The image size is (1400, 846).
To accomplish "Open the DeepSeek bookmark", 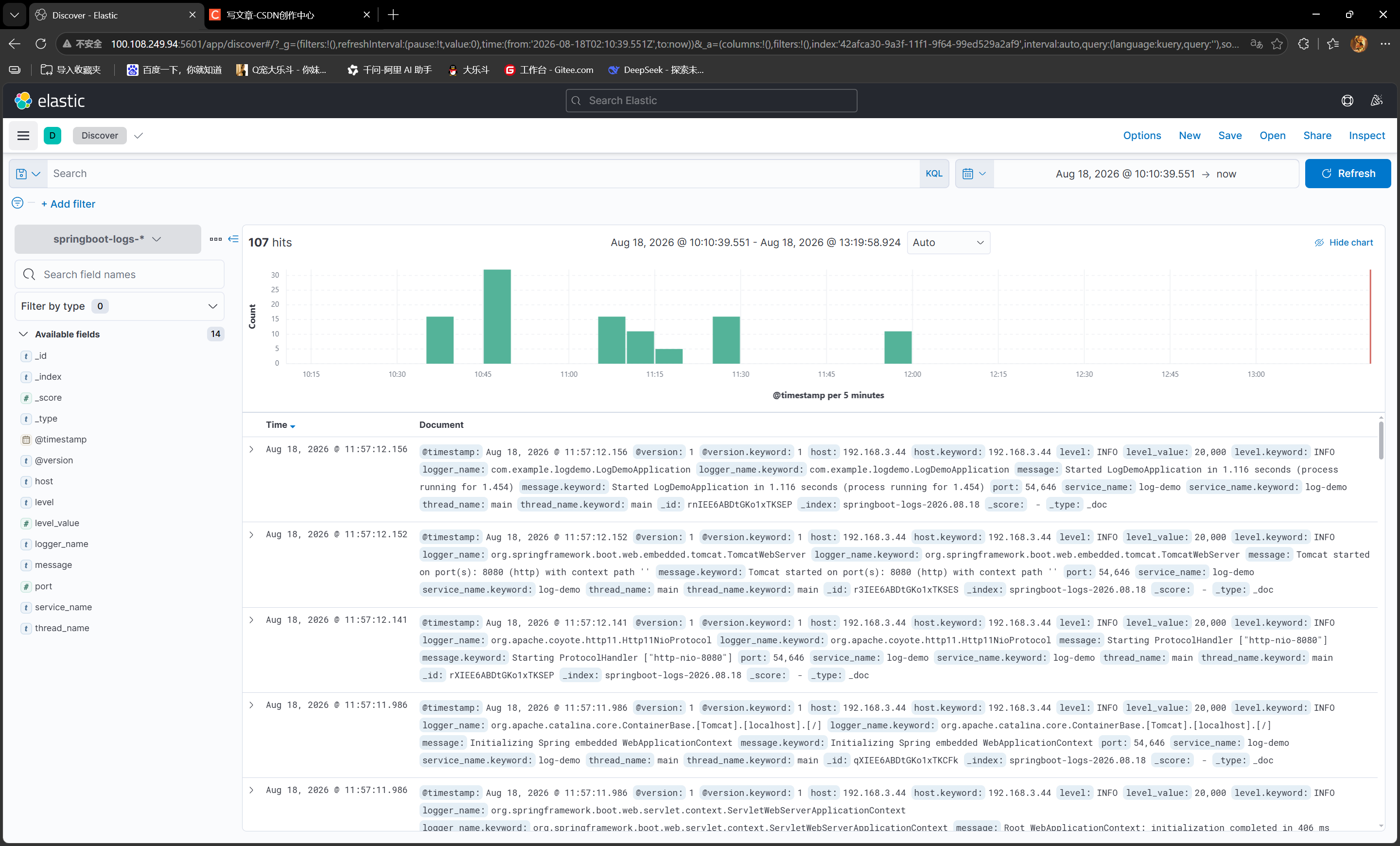I will 655,70.
